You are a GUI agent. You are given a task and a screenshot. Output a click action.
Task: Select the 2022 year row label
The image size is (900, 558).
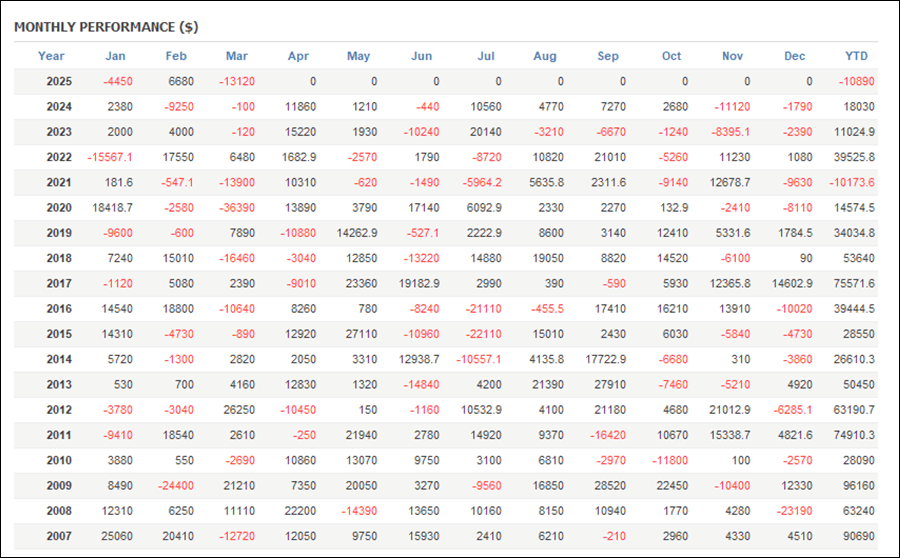(59, 157)
